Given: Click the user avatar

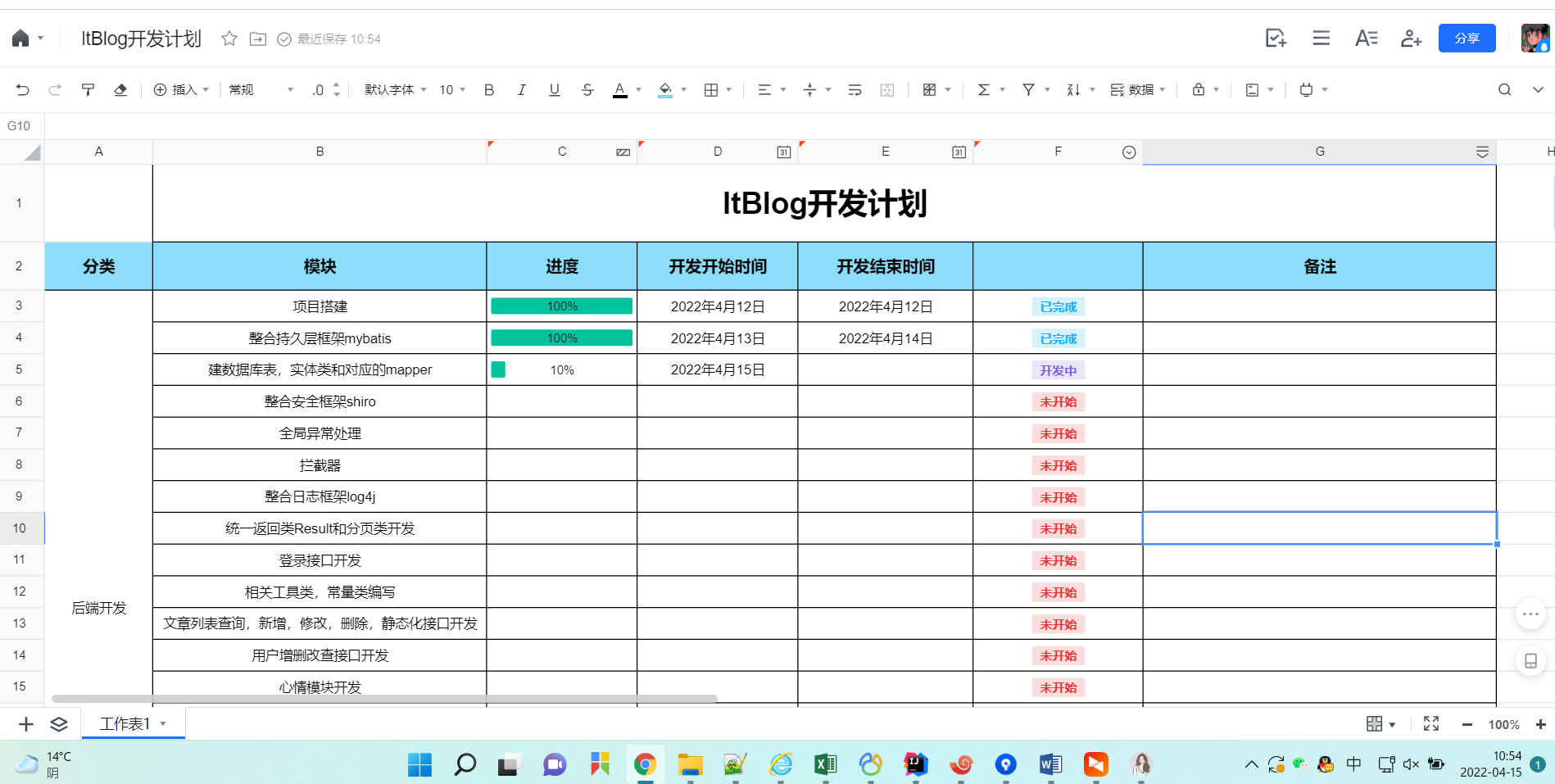Looking at the screenshot, I should [x=1535, y=39].
